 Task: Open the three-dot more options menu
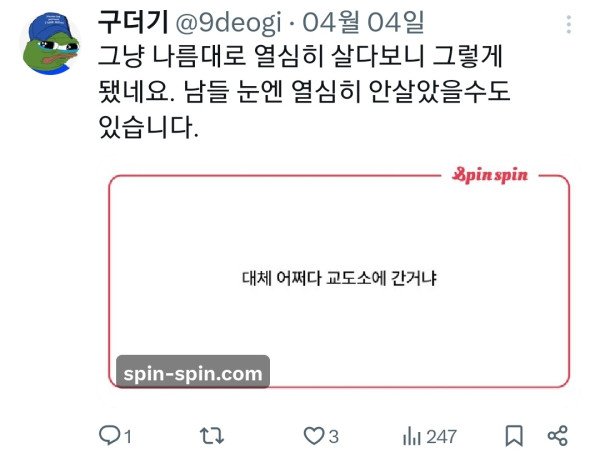pyautogui.click(x=569, y=24)
